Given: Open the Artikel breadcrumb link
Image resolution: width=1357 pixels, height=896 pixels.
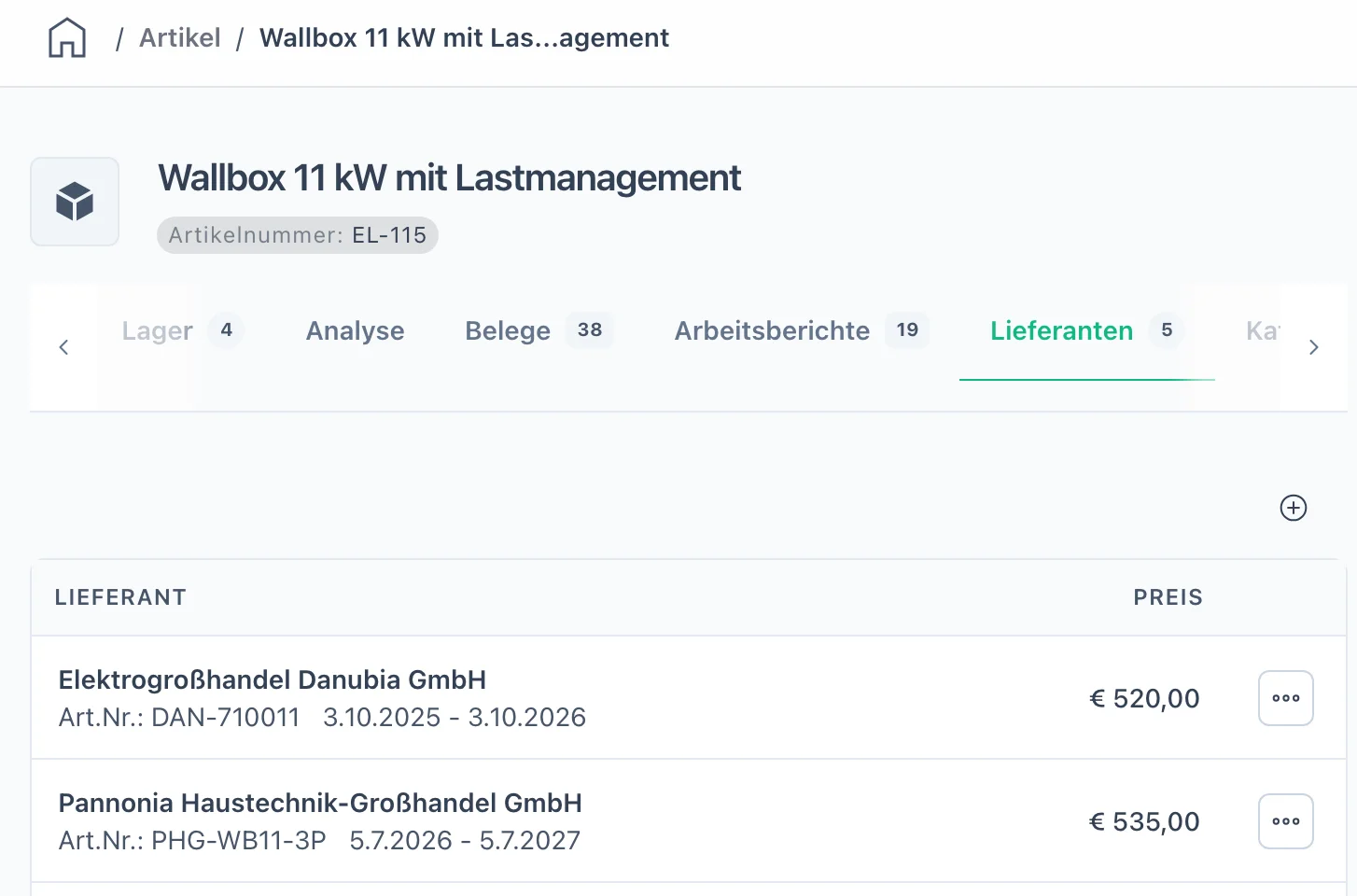Looking at the screenshot, I should click(x=179, y=38).
